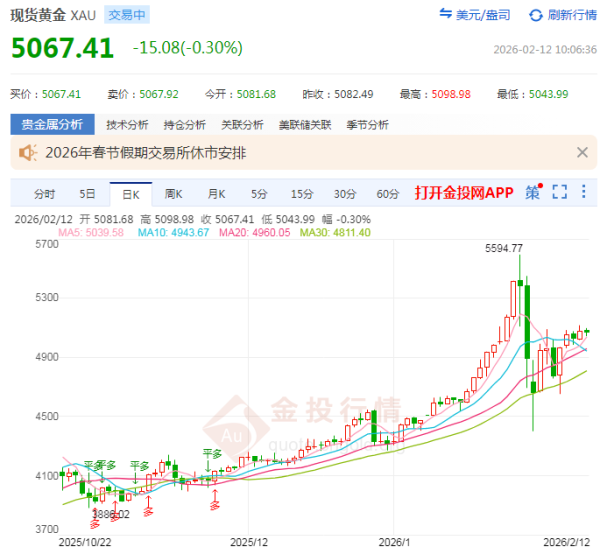Switch to 季节分析 tab
Viewport: 600px width, 547px height.
pos(367,125)
